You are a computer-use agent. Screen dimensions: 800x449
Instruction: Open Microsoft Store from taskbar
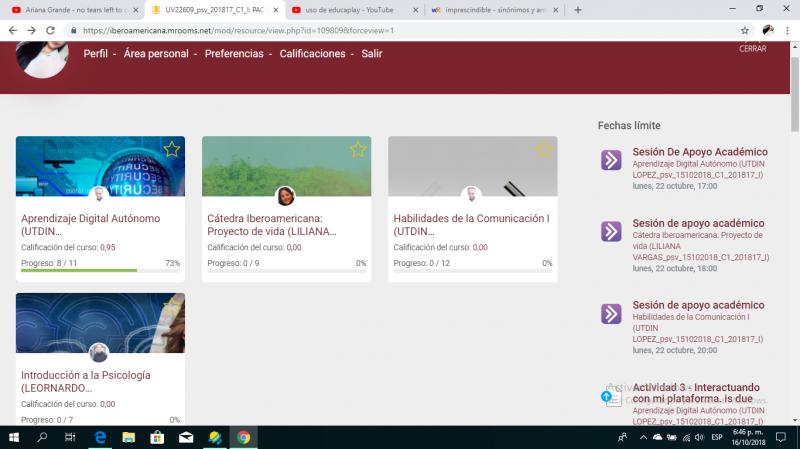tap(157, 437)
